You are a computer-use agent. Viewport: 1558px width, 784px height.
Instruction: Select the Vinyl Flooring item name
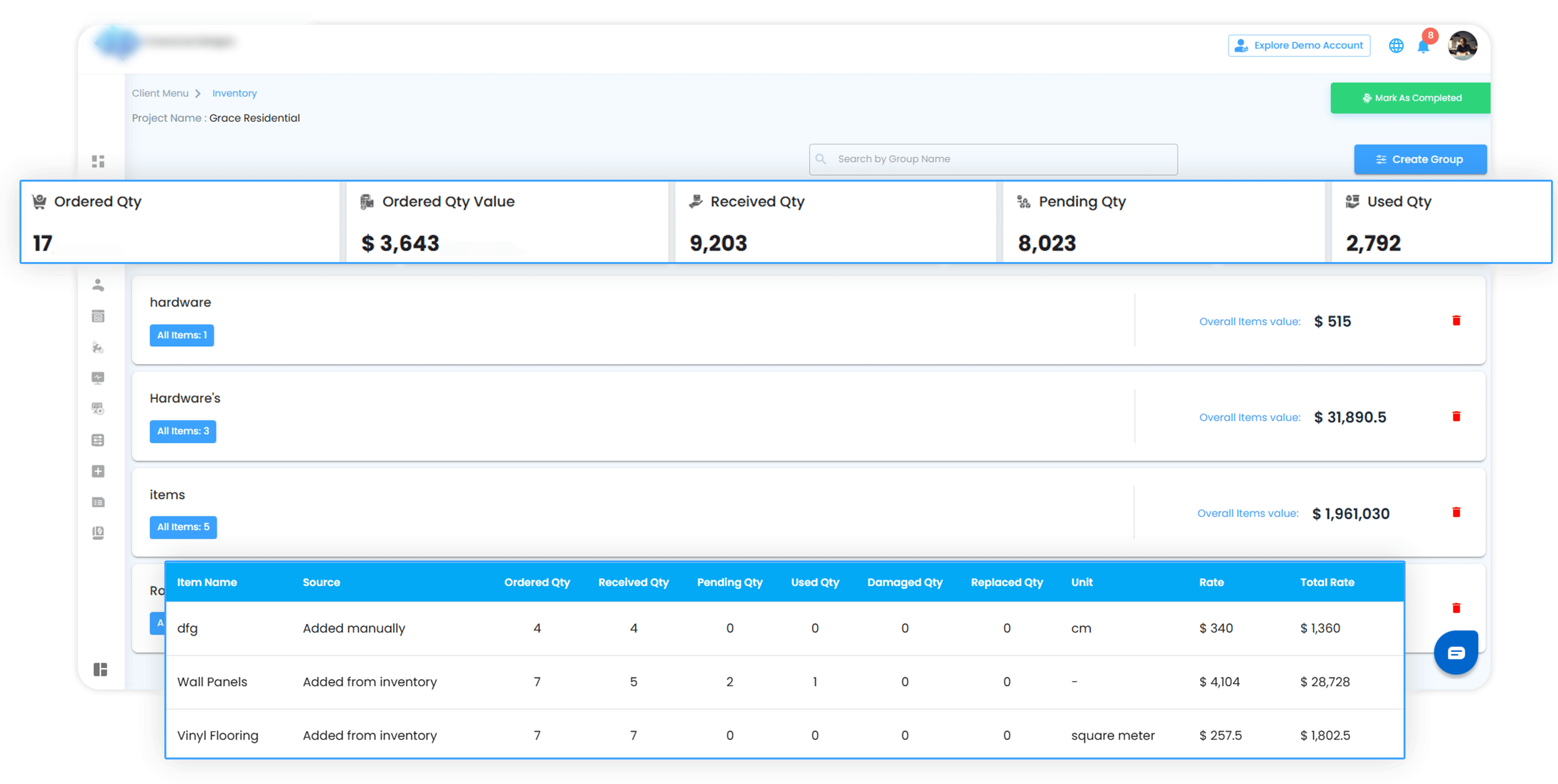point(218,736)
